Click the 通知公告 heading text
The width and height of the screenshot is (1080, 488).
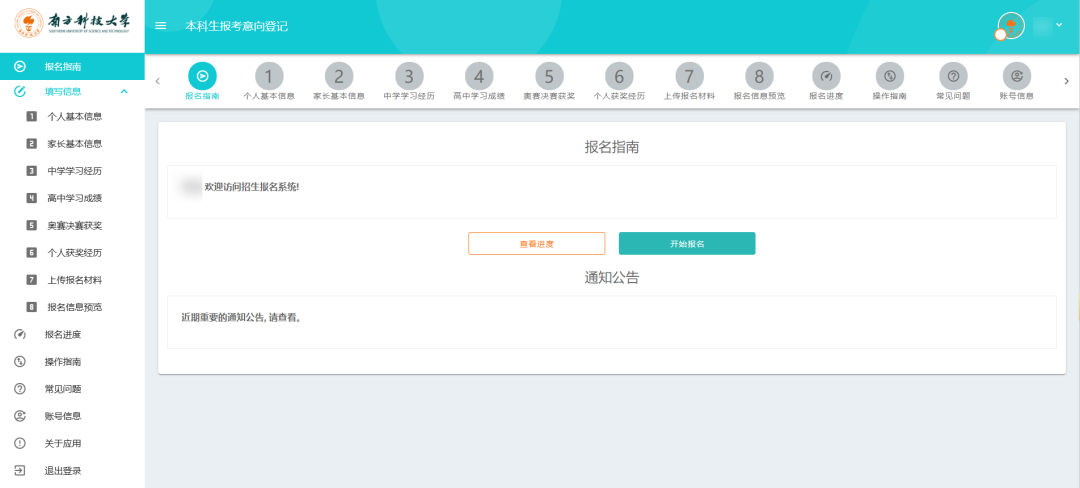(612, 277)
